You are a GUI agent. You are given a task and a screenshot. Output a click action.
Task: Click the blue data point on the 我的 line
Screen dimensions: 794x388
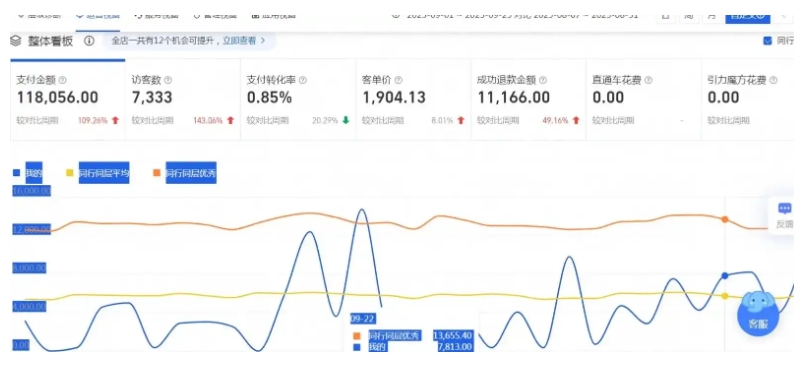(725, 276)
